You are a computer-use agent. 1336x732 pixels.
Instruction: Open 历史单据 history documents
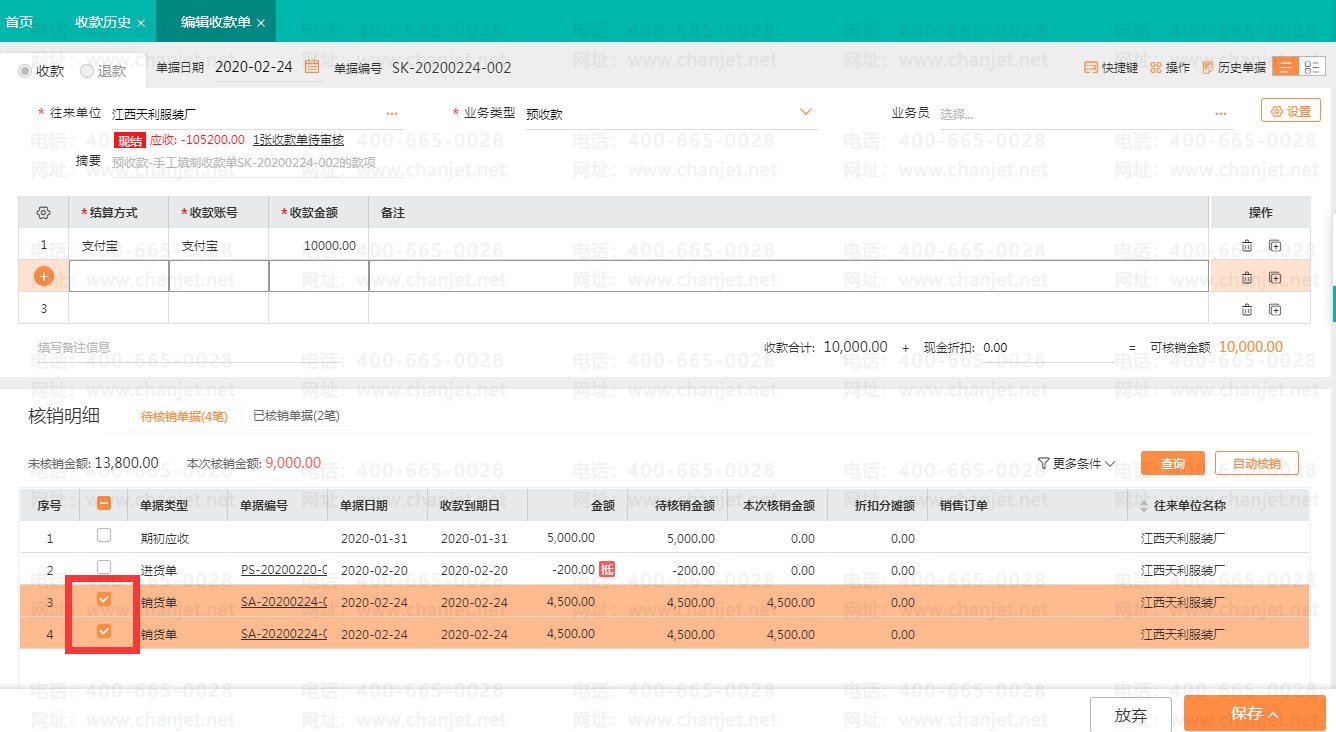point(1233,68)
